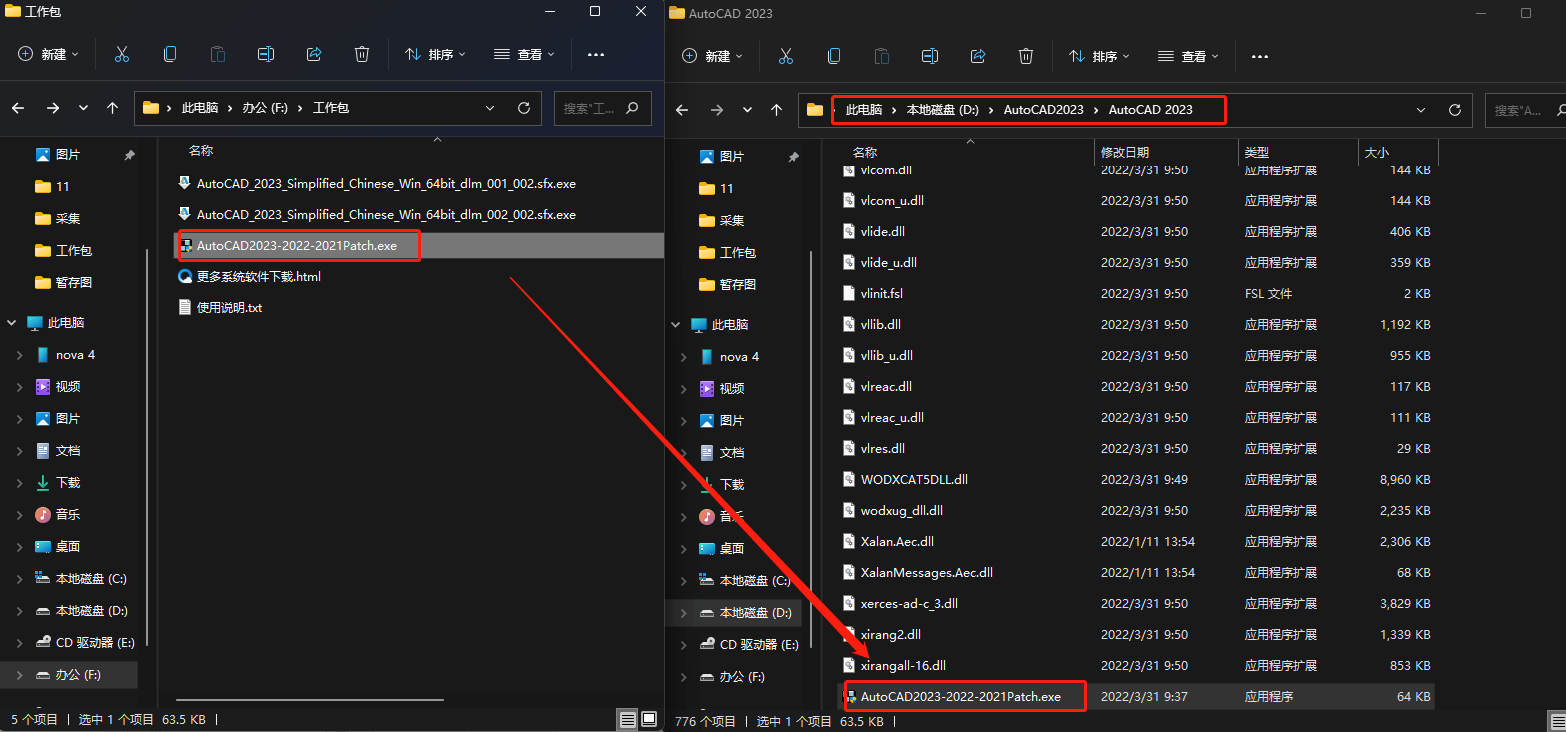Open the 排序 sort dropdown
This screenshot has width=1566, height=732.
click(x=434, y=55)
